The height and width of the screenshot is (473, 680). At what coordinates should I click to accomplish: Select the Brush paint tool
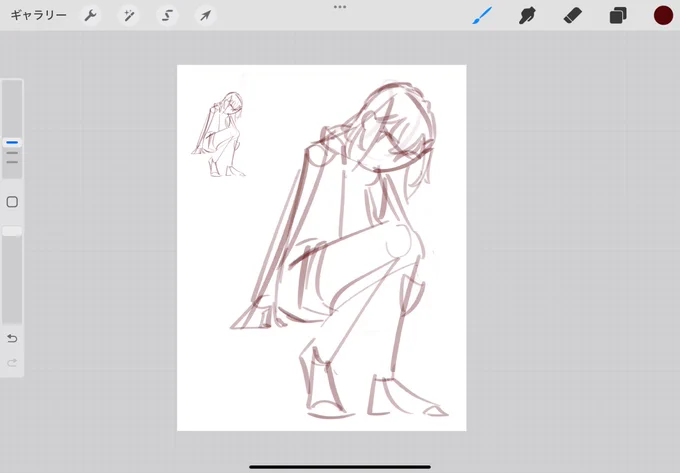[482, 16]
